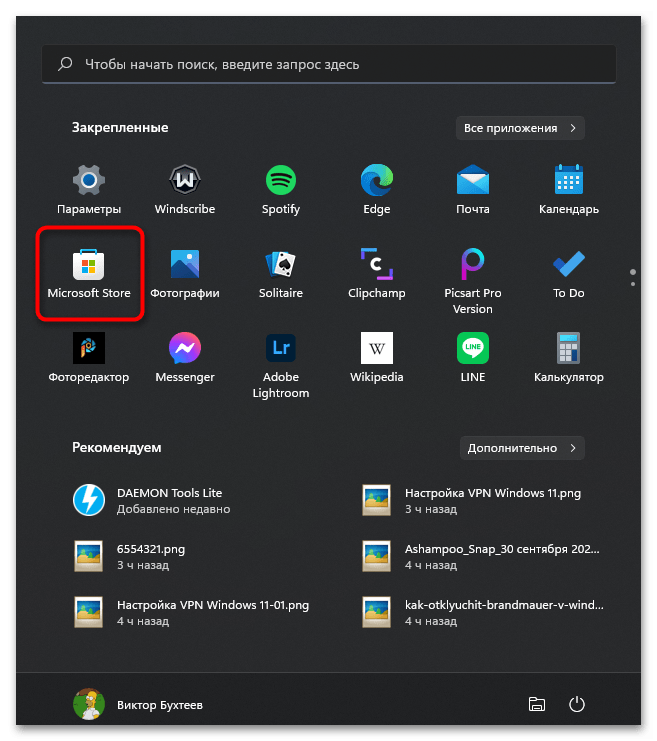Launch Picsart Pro Version

click(x=473, y=281)
